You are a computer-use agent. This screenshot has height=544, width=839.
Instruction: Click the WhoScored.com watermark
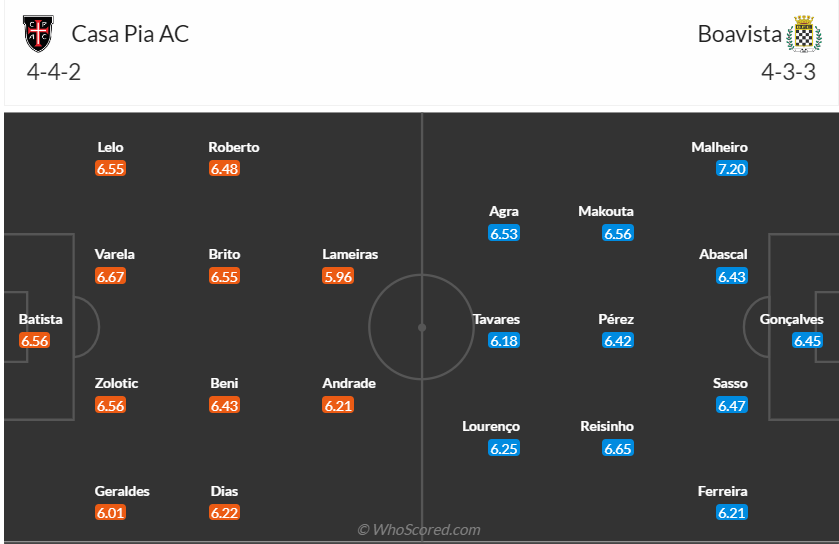(419, 530)
